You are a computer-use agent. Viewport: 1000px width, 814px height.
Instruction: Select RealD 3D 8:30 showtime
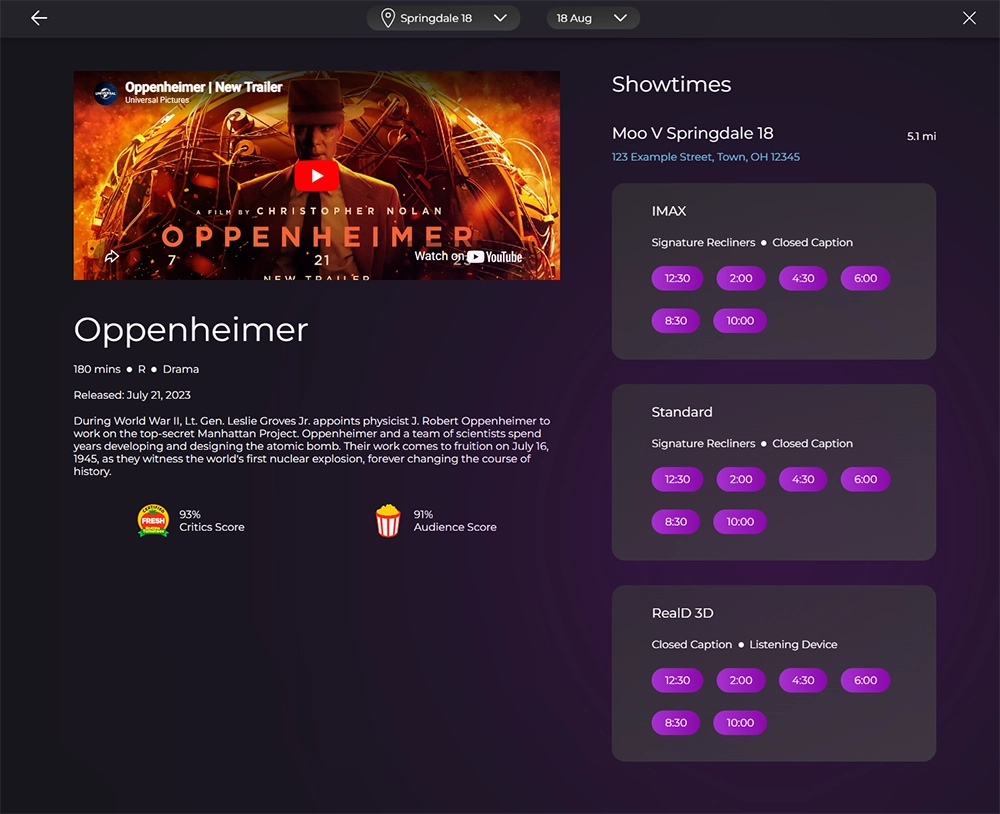tap(675, 723)
